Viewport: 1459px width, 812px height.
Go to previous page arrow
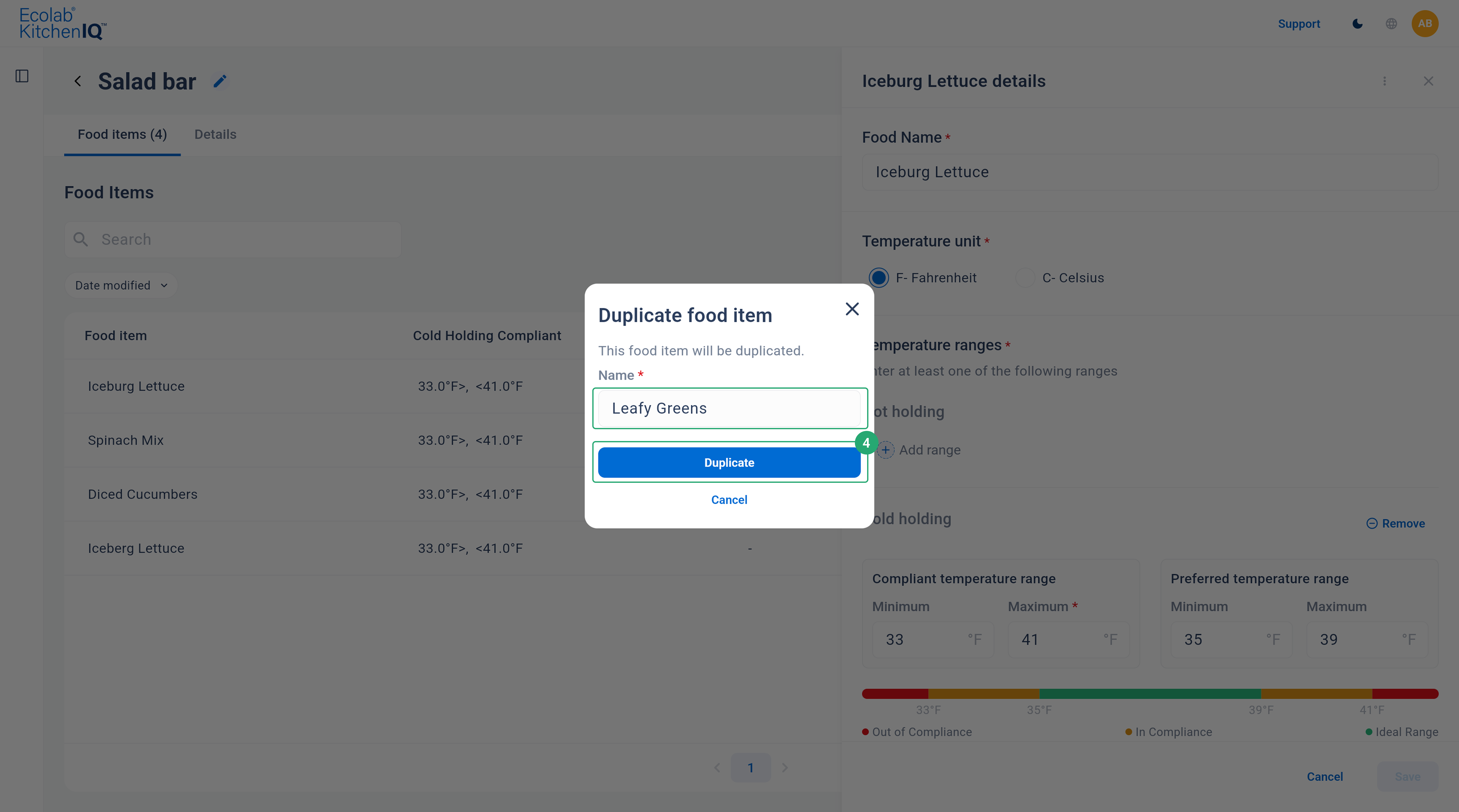click(717, 768)
